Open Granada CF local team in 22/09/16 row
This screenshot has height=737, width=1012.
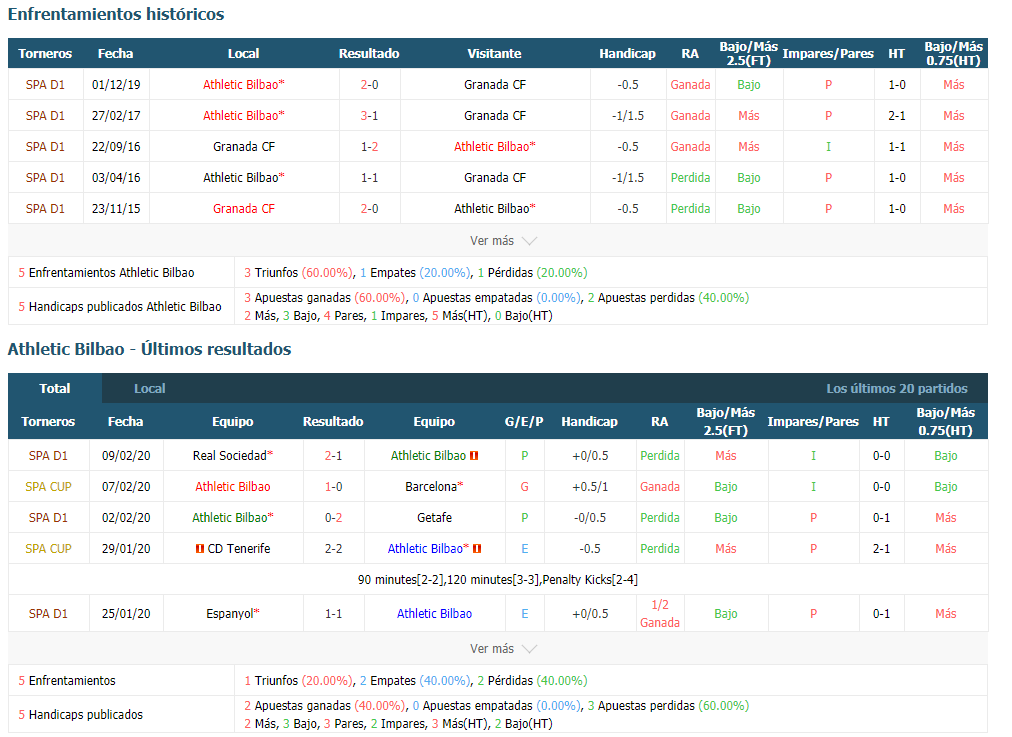[x=244, y=146]
